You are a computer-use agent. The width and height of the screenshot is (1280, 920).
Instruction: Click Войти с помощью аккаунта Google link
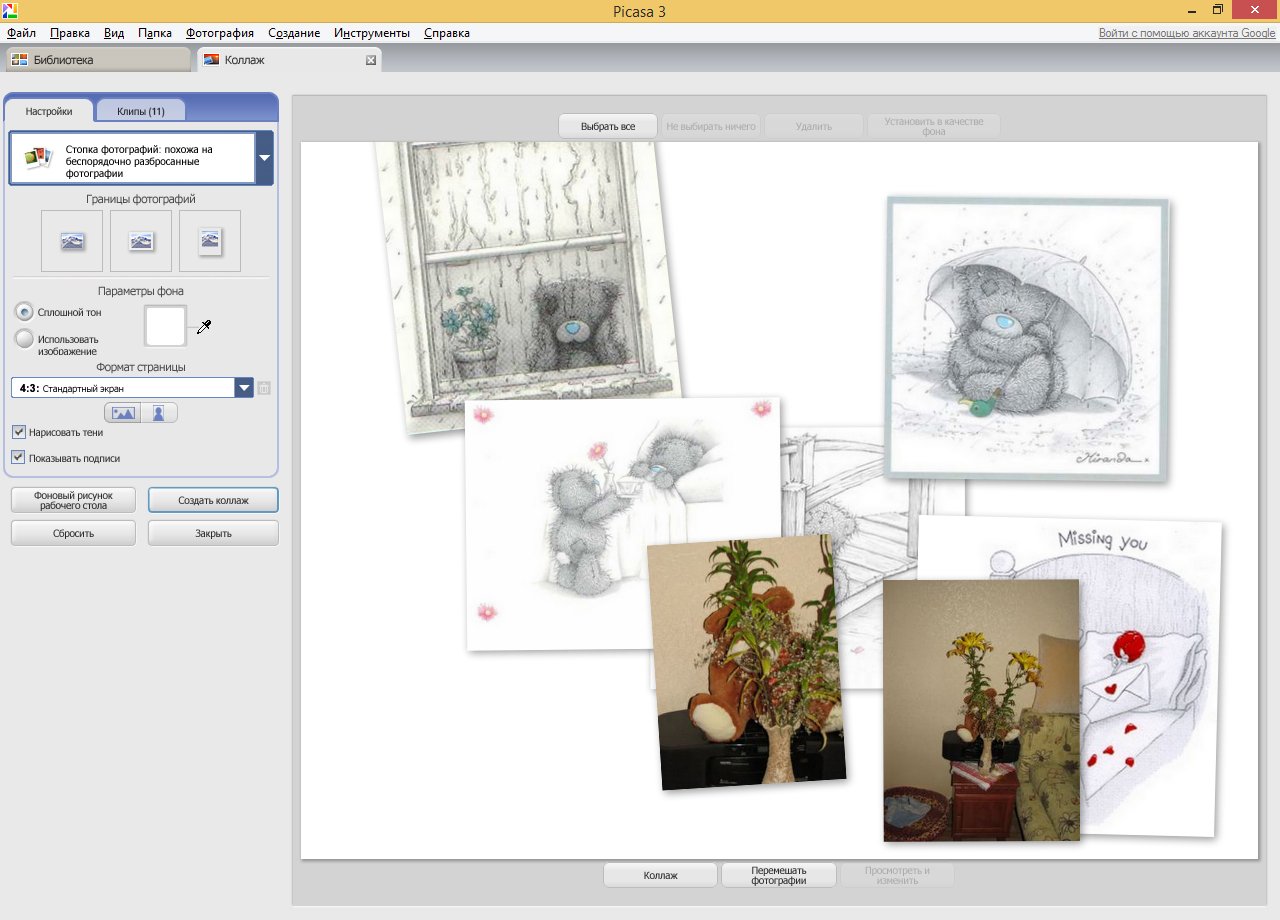[1187, 33]
